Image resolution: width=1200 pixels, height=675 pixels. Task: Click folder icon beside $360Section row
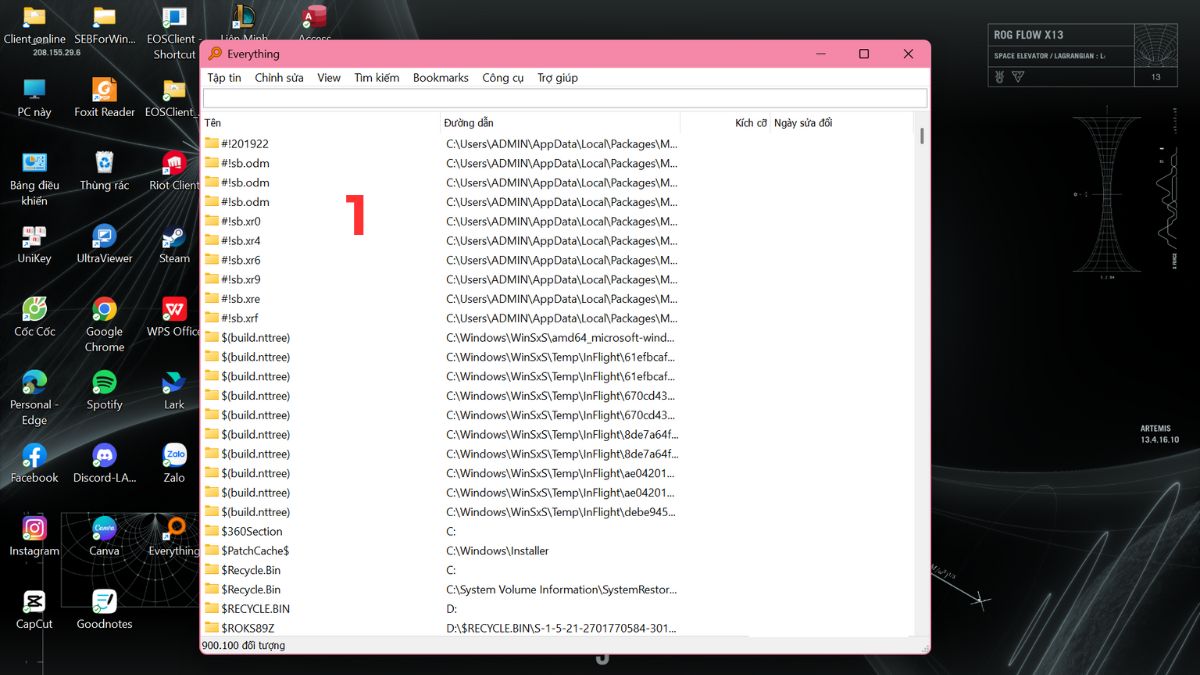(212, 531)
